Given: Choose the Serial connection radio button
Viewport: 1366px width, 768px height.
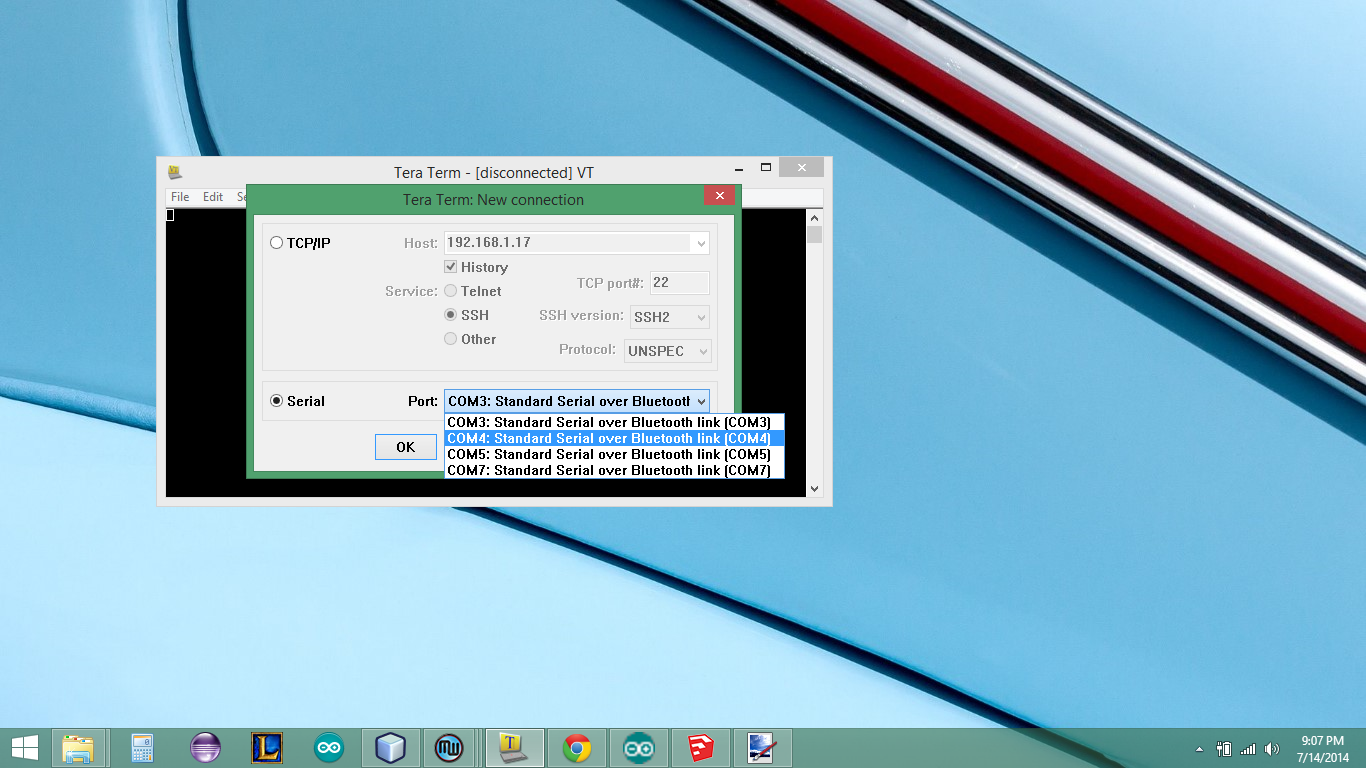Looking at the screenshot, I should coord(277,401).
